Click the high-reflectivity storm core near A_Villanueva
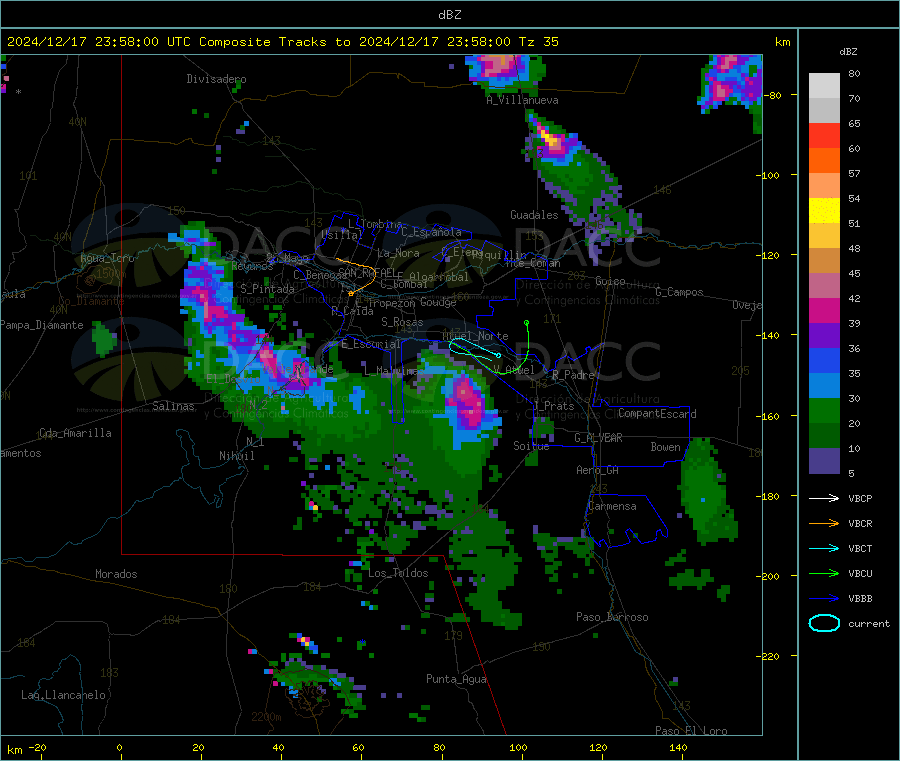This screenshot has width=900, height=761. click(550, 138)
